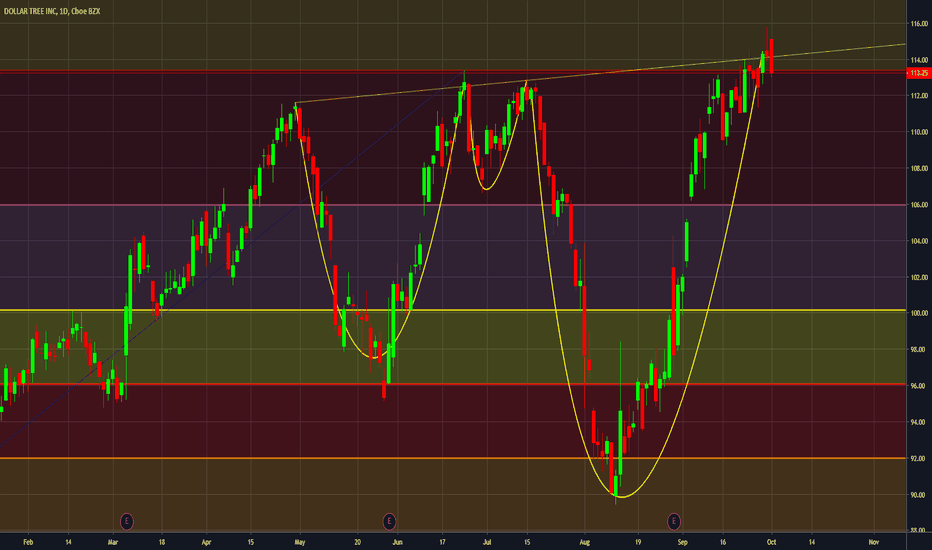The image size is (932, 550).
Task: Click the 18 date label after Mar
Action: [162, 542]
